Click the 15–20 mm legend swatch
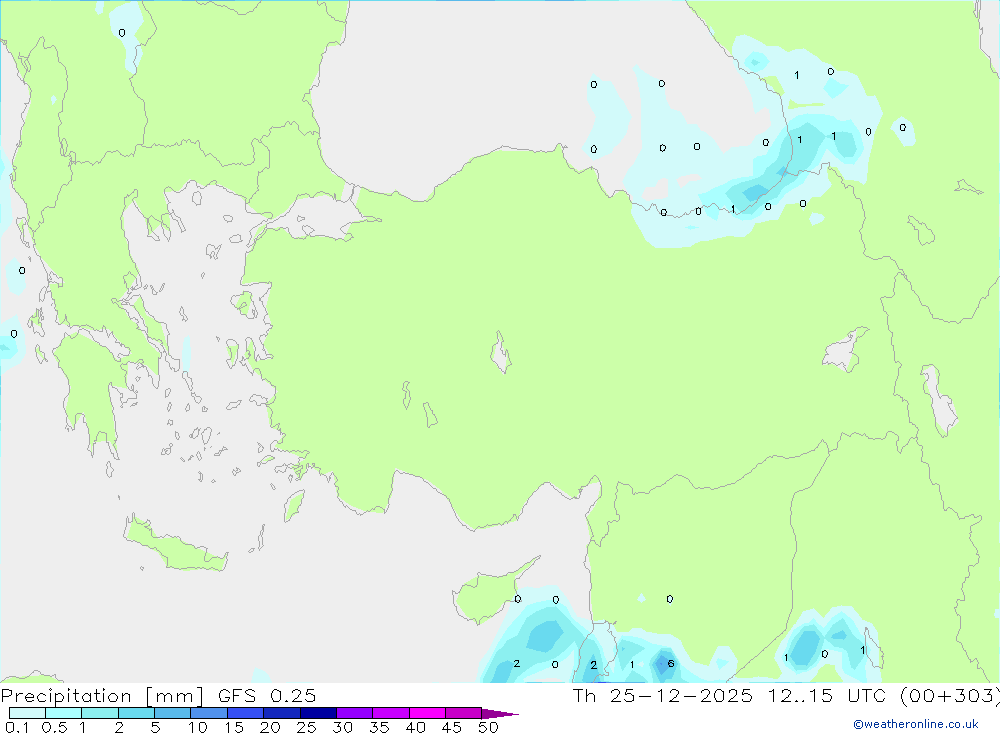 coord(245,713)
